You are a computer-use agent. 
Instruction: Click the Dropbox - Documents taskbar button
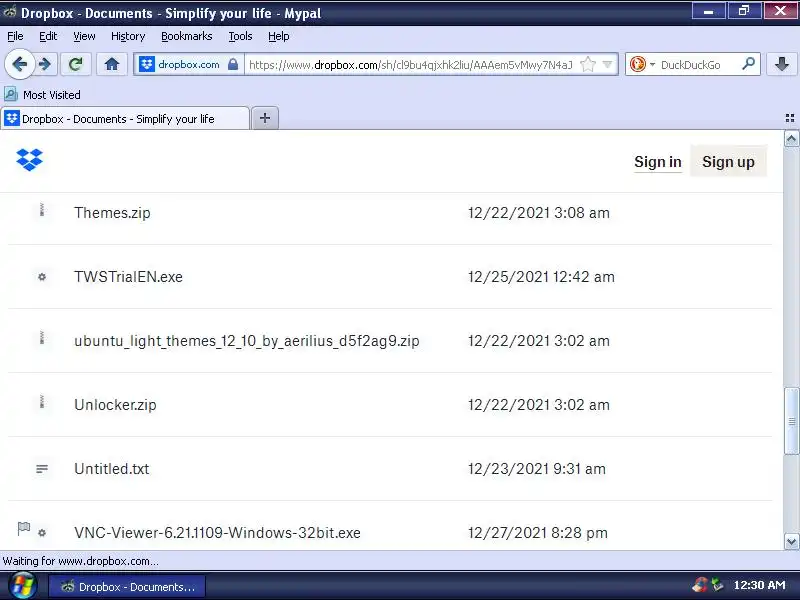click(x=127, y=587)
